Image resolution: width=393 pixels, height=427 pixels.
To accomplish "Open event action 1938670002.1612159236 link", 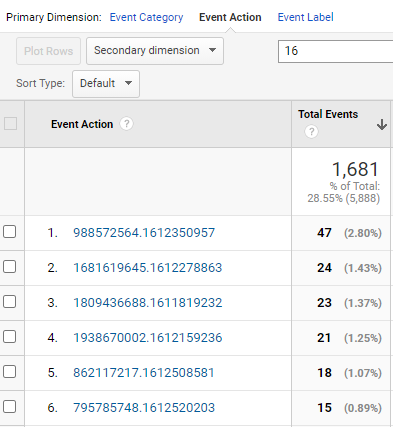I will click(148, 338).
